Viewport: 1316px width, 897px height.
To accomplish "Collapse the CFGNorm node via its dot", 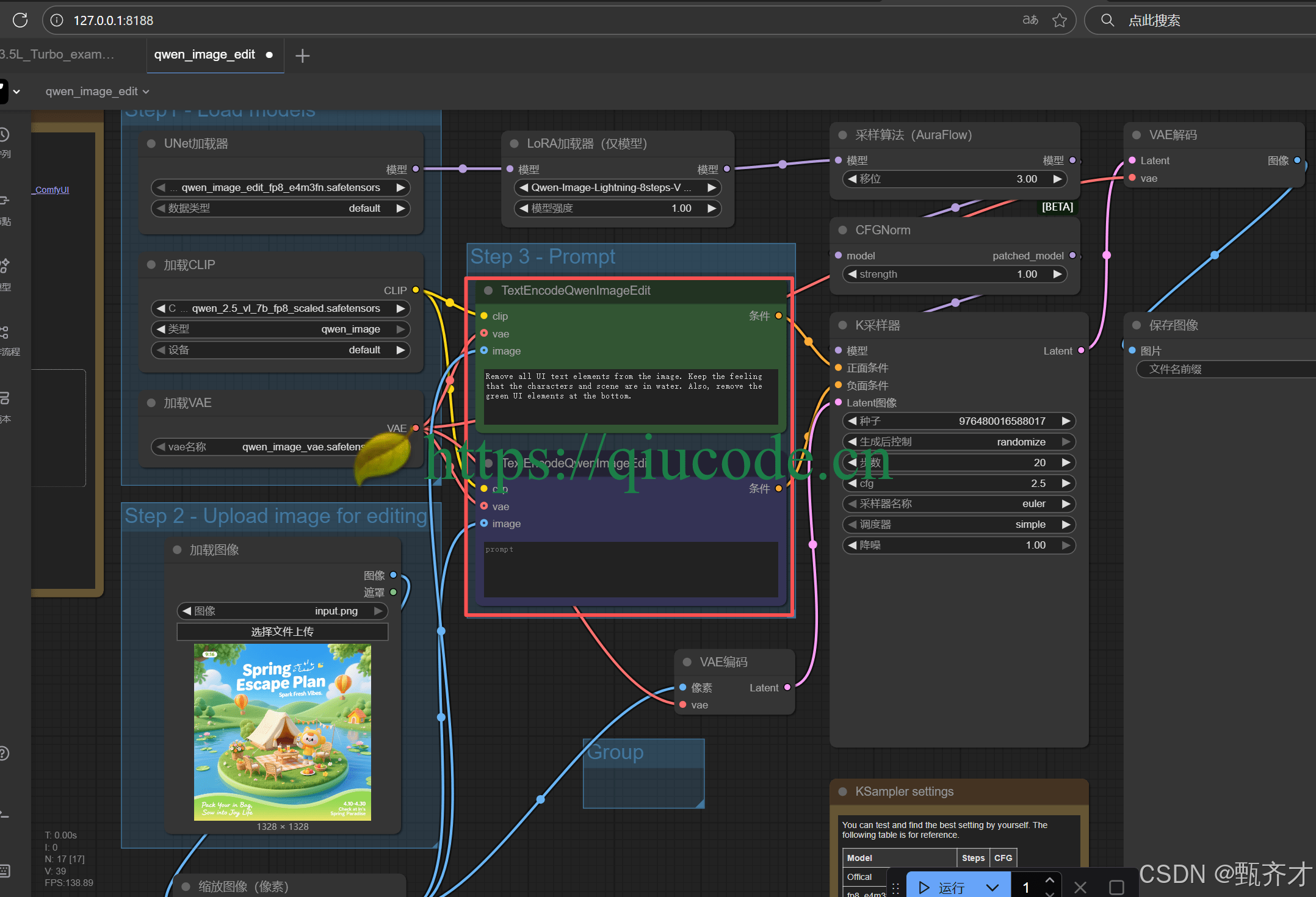I will tap(843, 230).
